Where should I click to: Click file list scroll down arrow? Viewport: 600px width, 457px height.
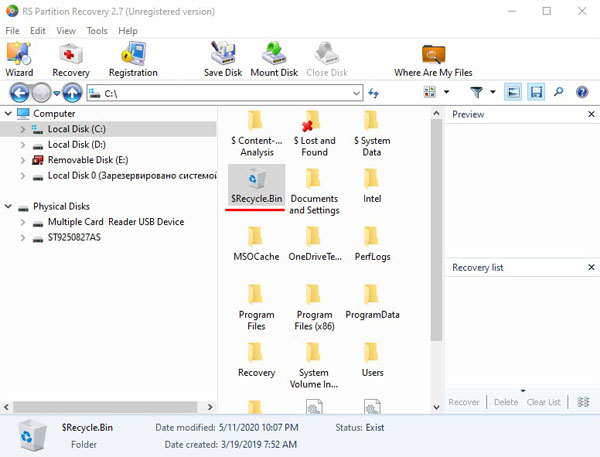(x=436, y=407)
